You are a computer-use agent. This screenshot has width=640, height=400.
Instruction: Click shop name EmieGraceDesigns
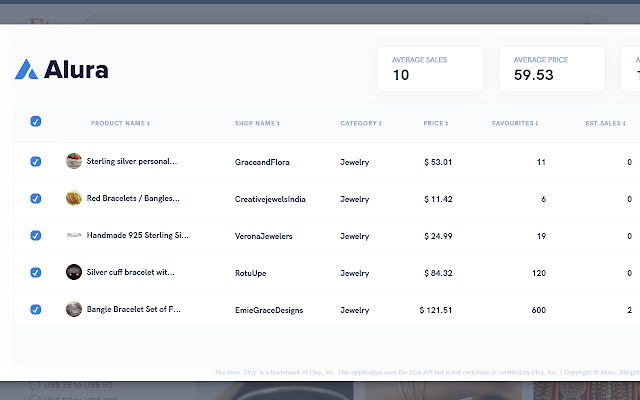pos(269,310)
